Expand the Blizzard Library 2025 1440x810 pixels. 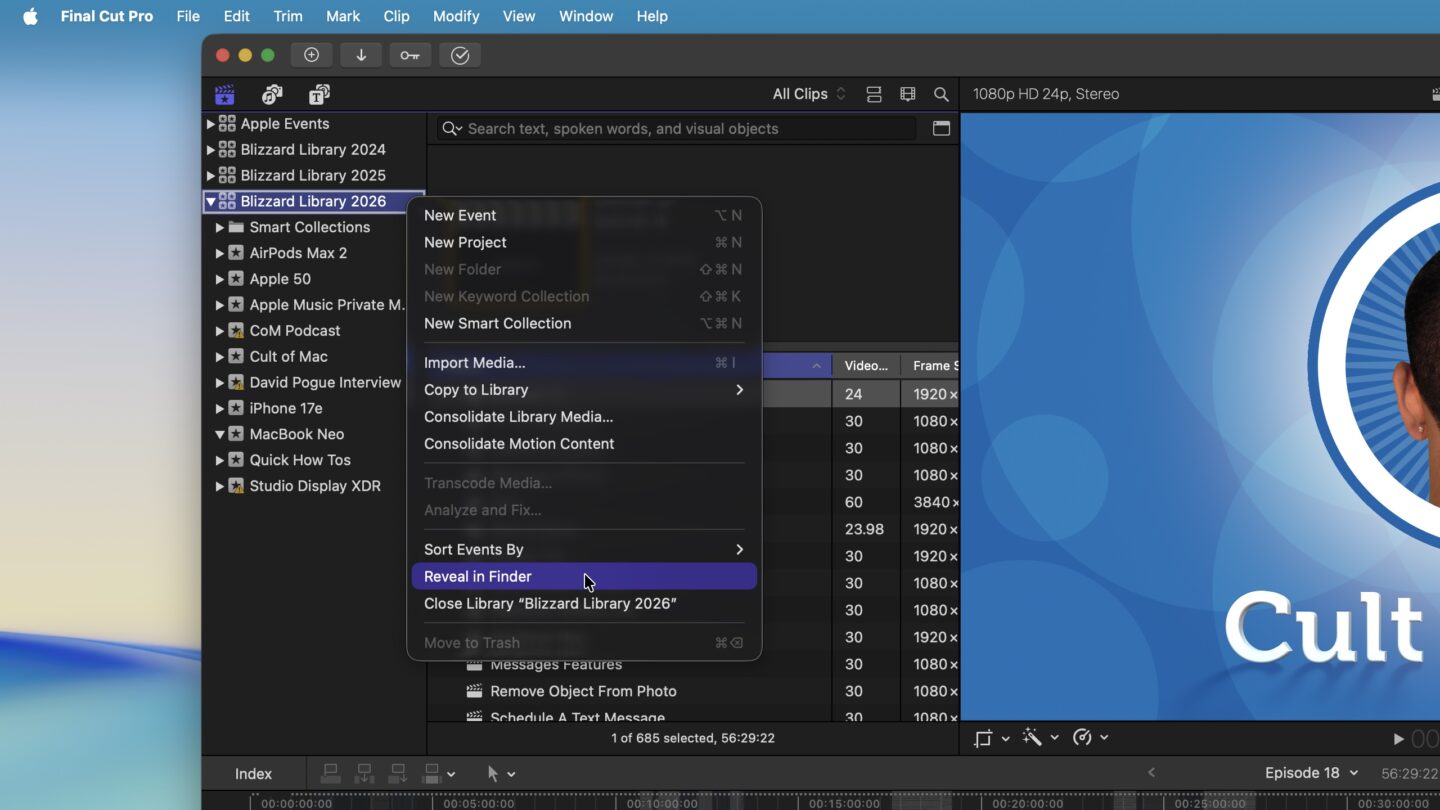click(x=211, y=175)
